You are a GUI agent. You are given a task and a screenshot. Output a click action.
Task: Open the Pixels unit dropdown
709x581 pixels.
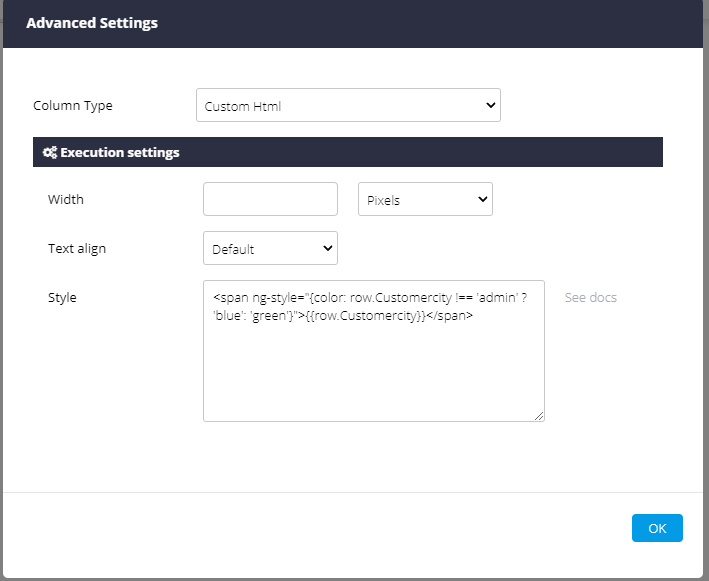424,200
